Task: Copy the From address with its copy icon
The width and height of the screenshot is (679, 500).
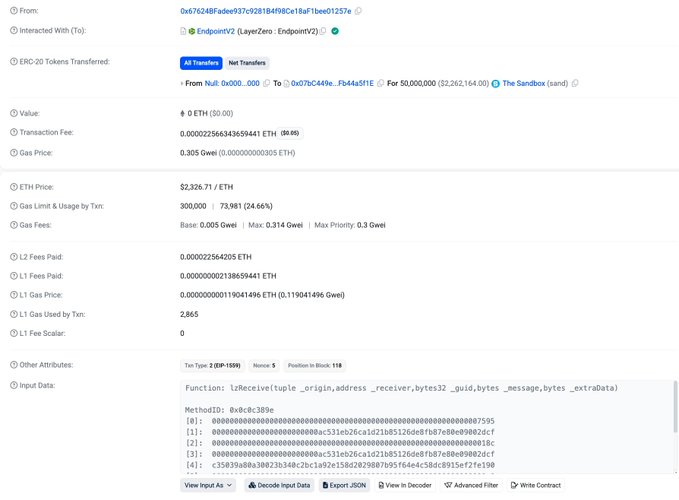Action: pos(358,11)
